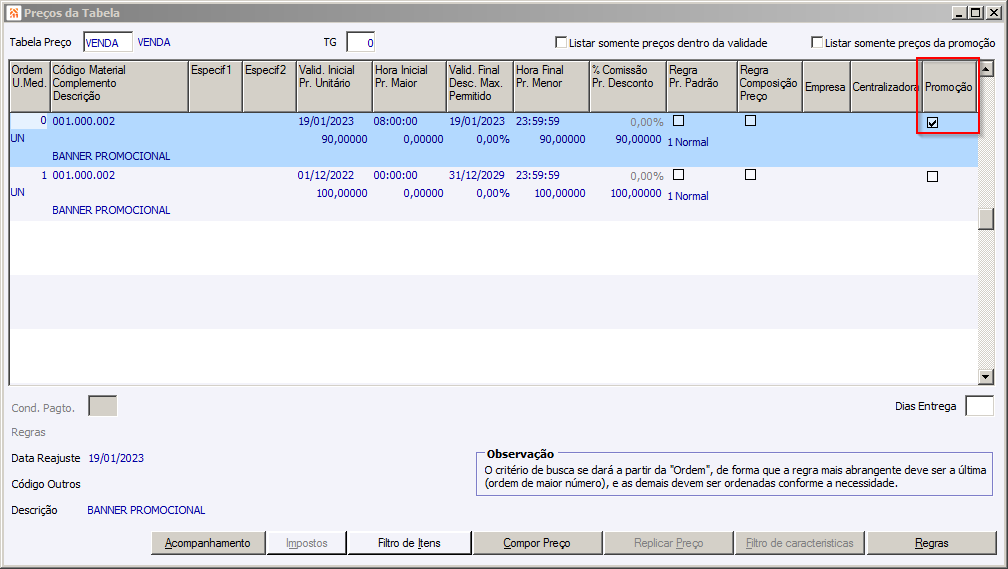Uncheck Promoção checkbox in first row
This screenshot has width=1008, height=569.
(932, 122)
